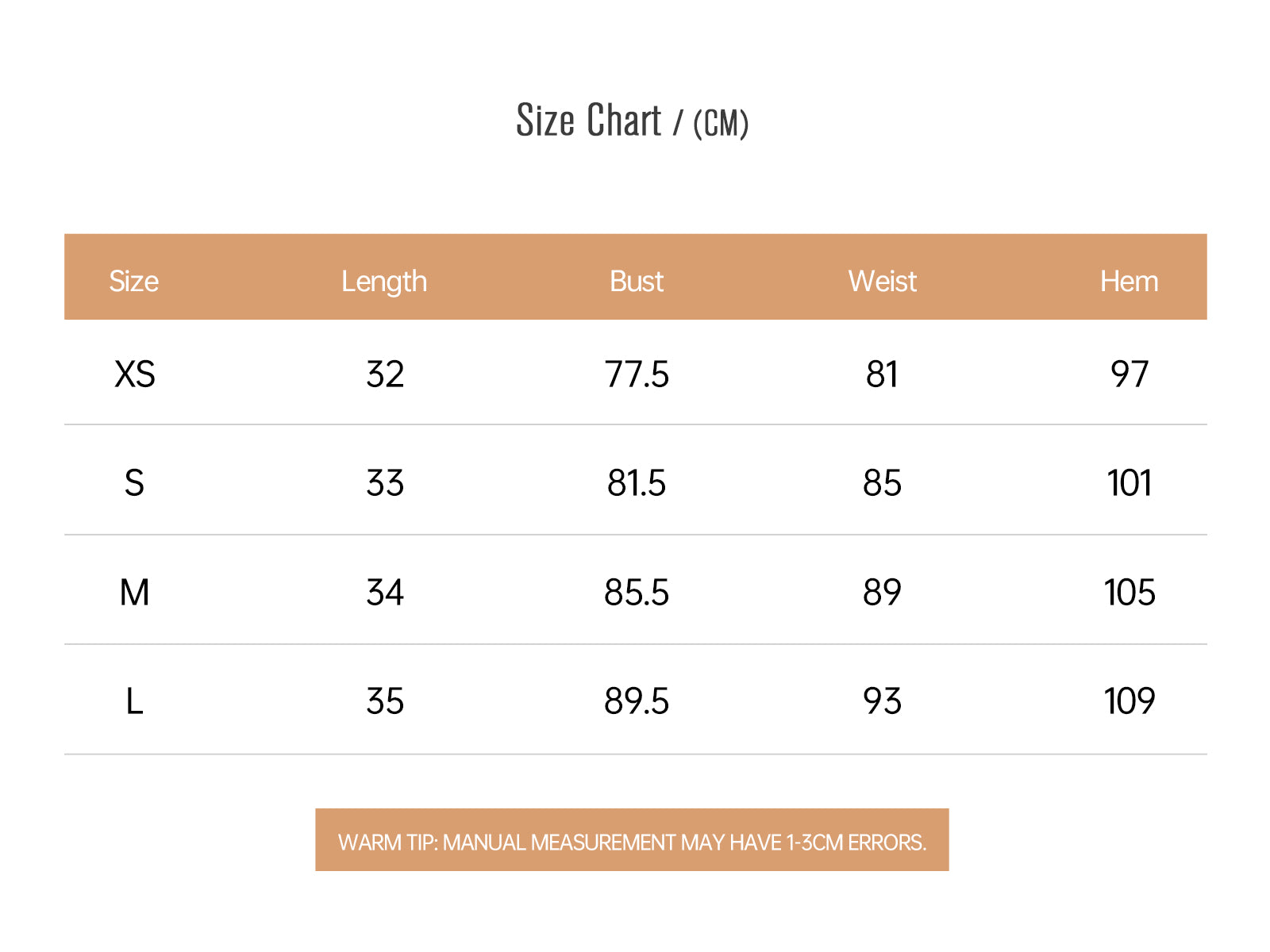The width and height of the screenshot is (1270, 952).
Task: Select the 89.5 bust measurement
Action: (637, 701)
